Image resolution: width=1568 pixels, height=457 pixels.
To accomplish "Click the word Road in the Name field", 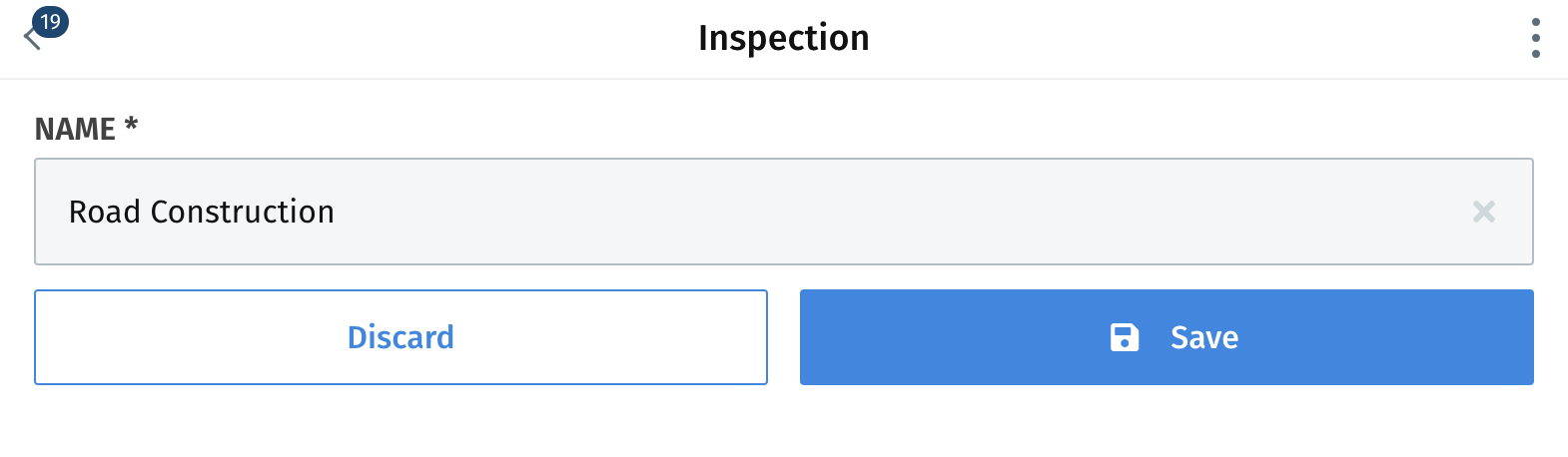I will [104, 212].
